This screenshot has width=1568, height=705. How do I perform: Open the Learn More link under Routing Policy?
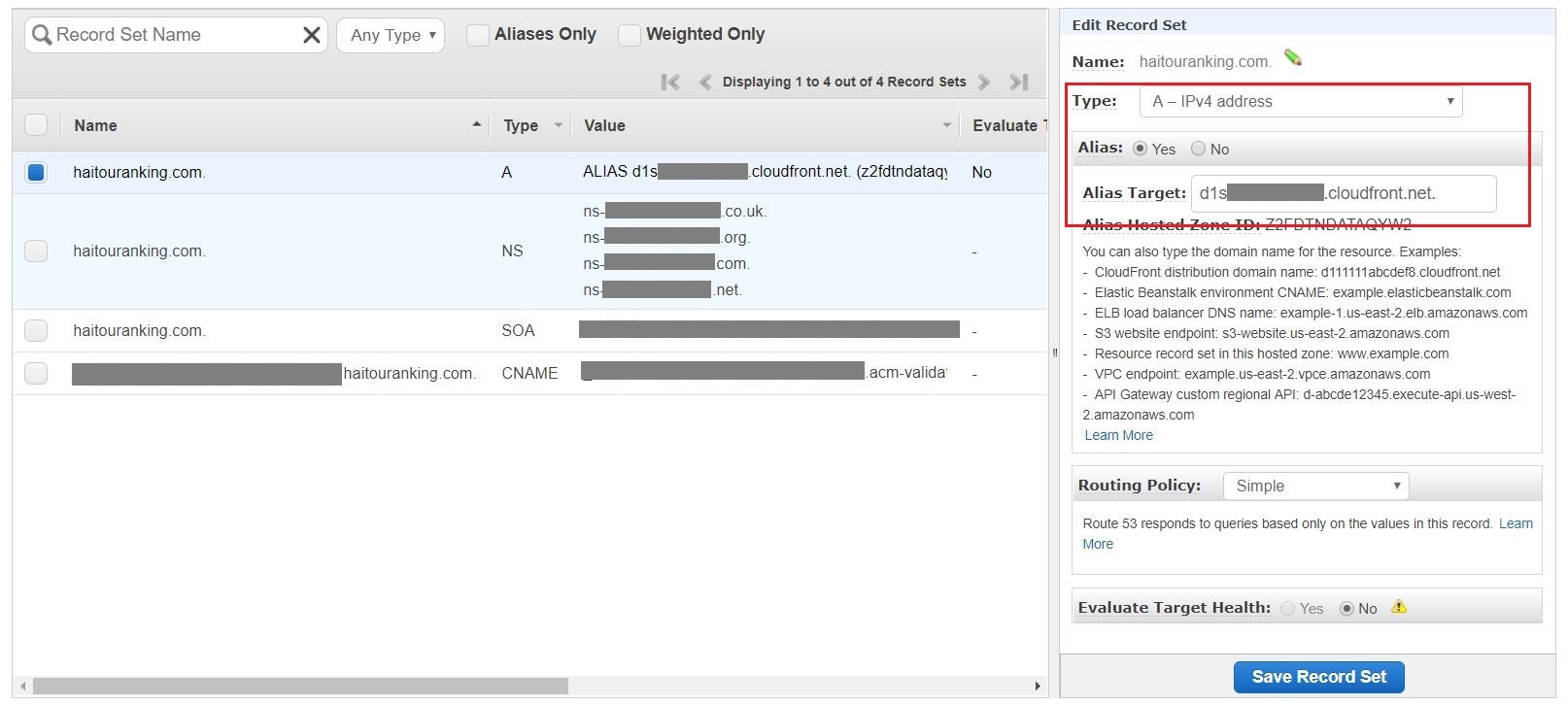1516,523
